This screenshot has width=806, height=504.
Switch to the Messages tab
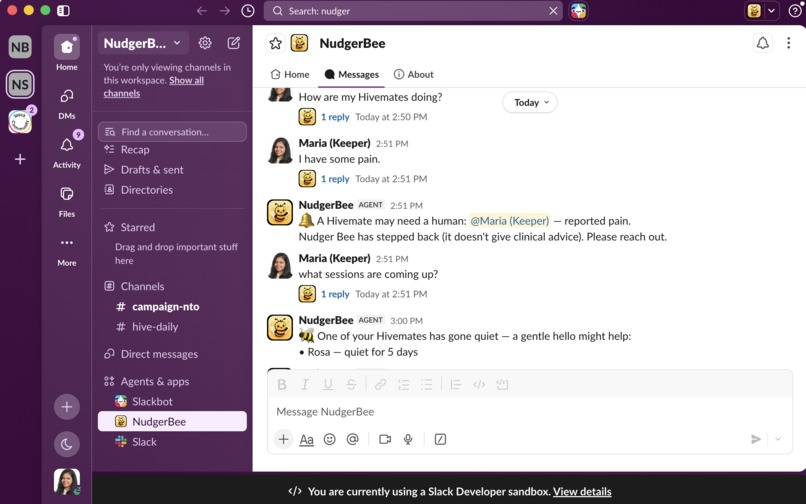tap(352, 75)
